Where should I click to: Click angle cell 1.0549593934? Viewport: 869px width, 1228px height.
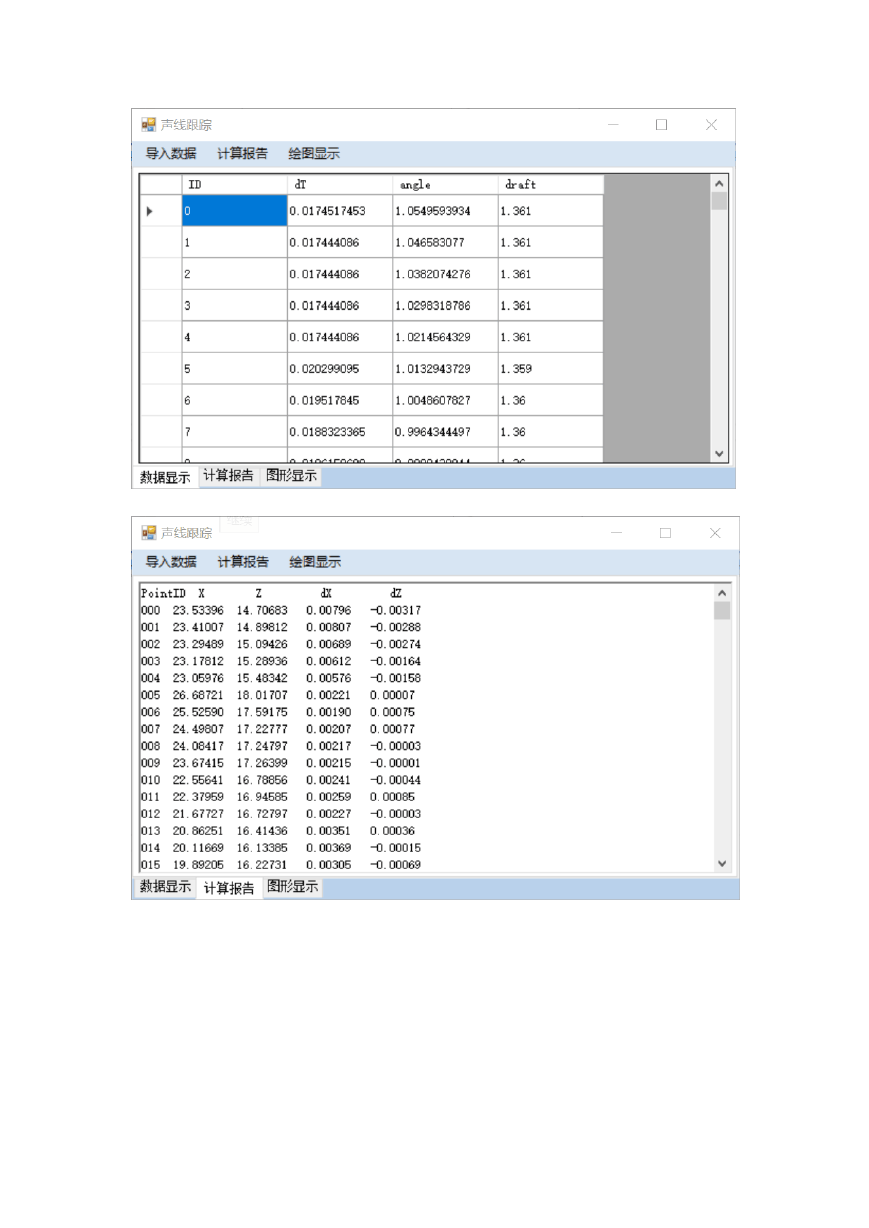pos(445,211)
